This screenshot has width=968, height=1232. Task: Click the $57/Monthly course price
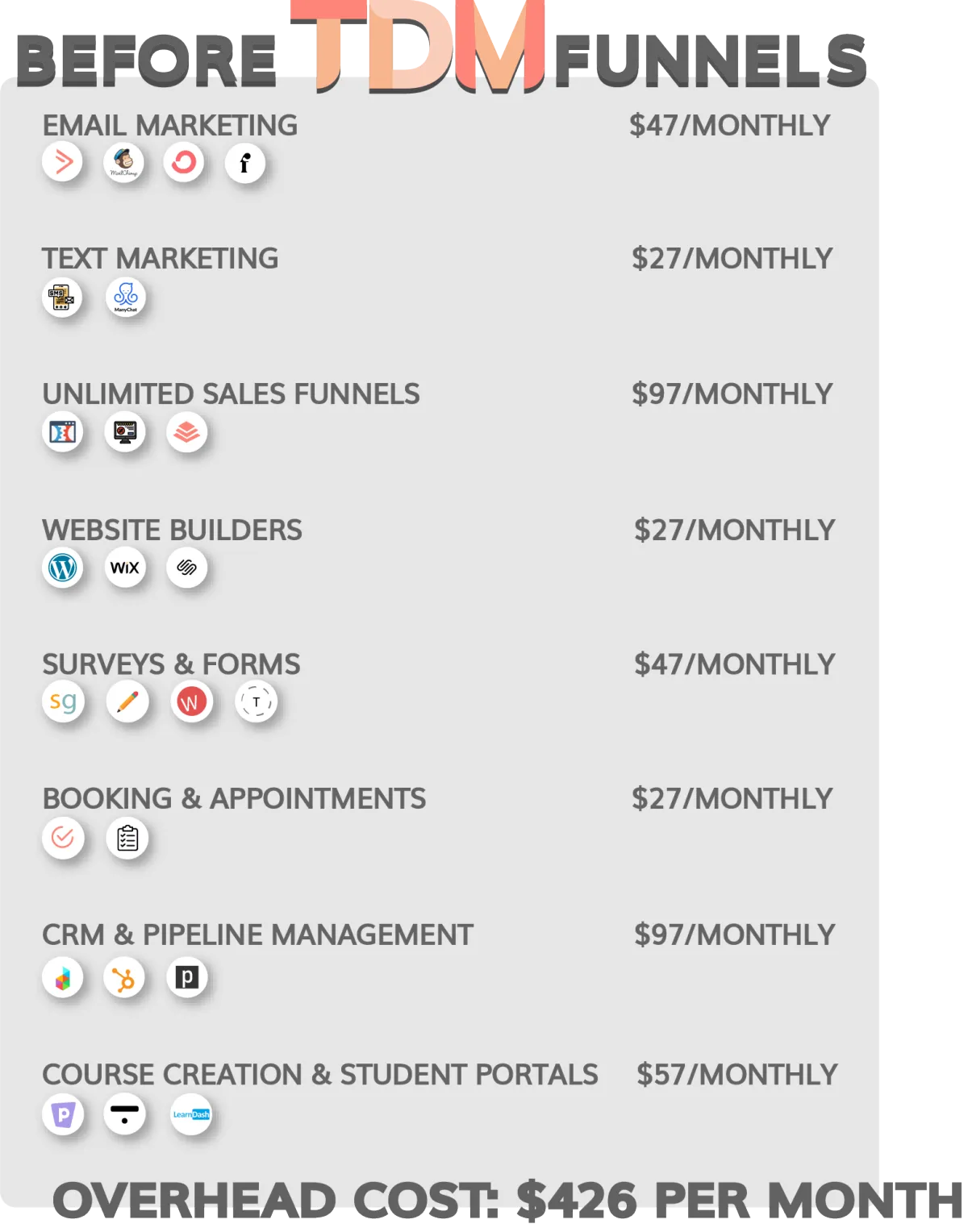tap(737, 1074)
